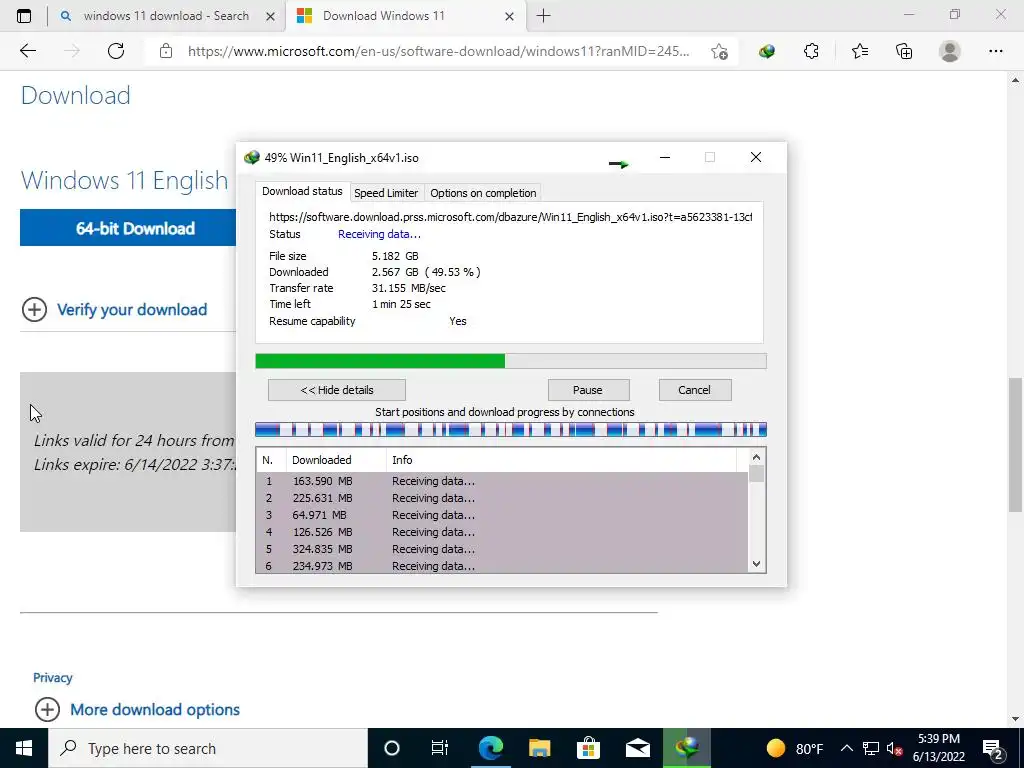Click the Type here to search box
1024x768 pixels.
pos(208,748)
